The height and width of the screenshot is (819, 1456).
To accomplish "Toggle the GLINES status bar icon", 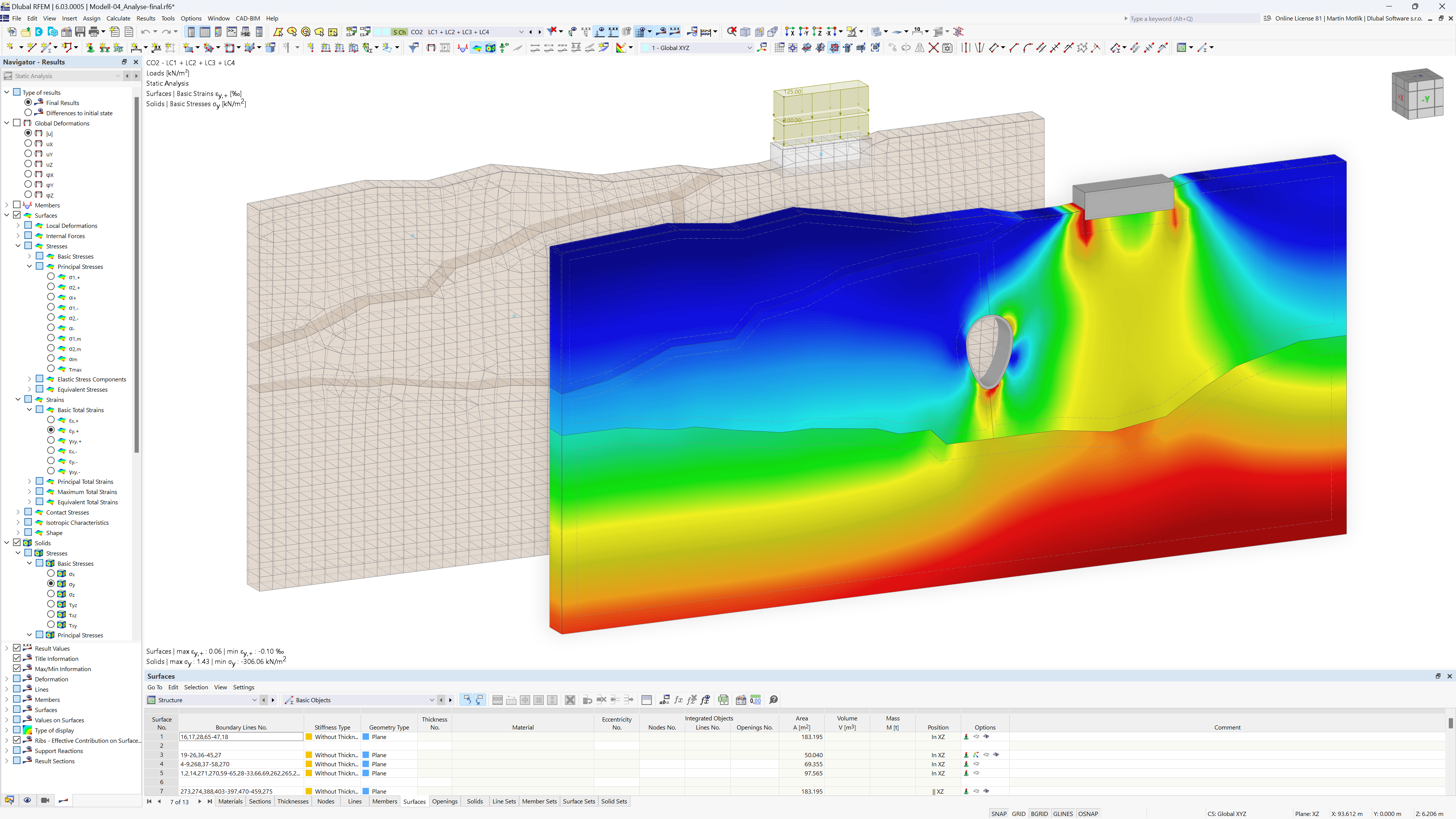I will (x=1064, y=812).
